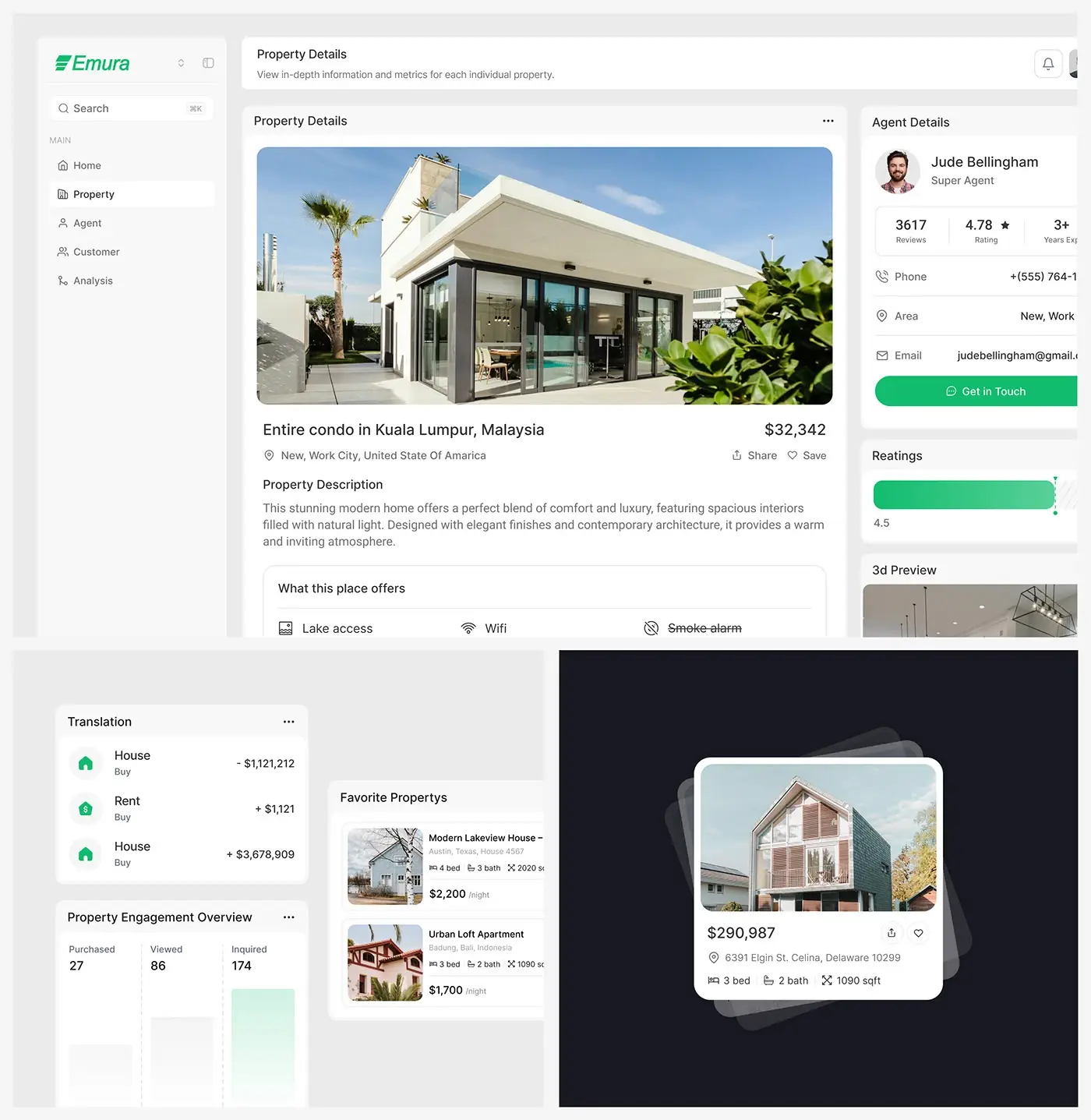
Task: Click the main condo property photo
Action: click(545, 276)
